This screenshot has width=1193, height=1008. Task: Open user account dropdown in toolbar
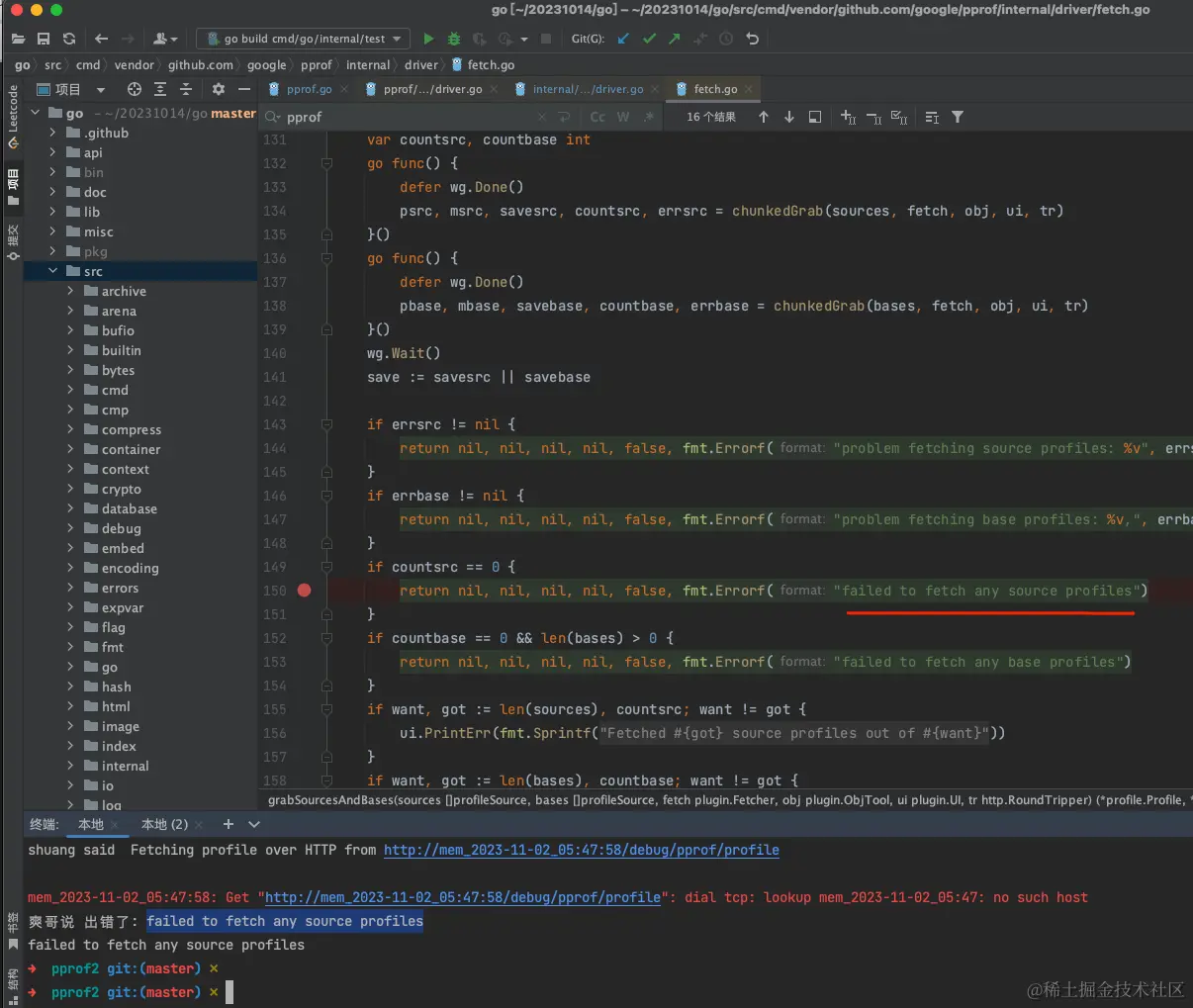(165, 39)
